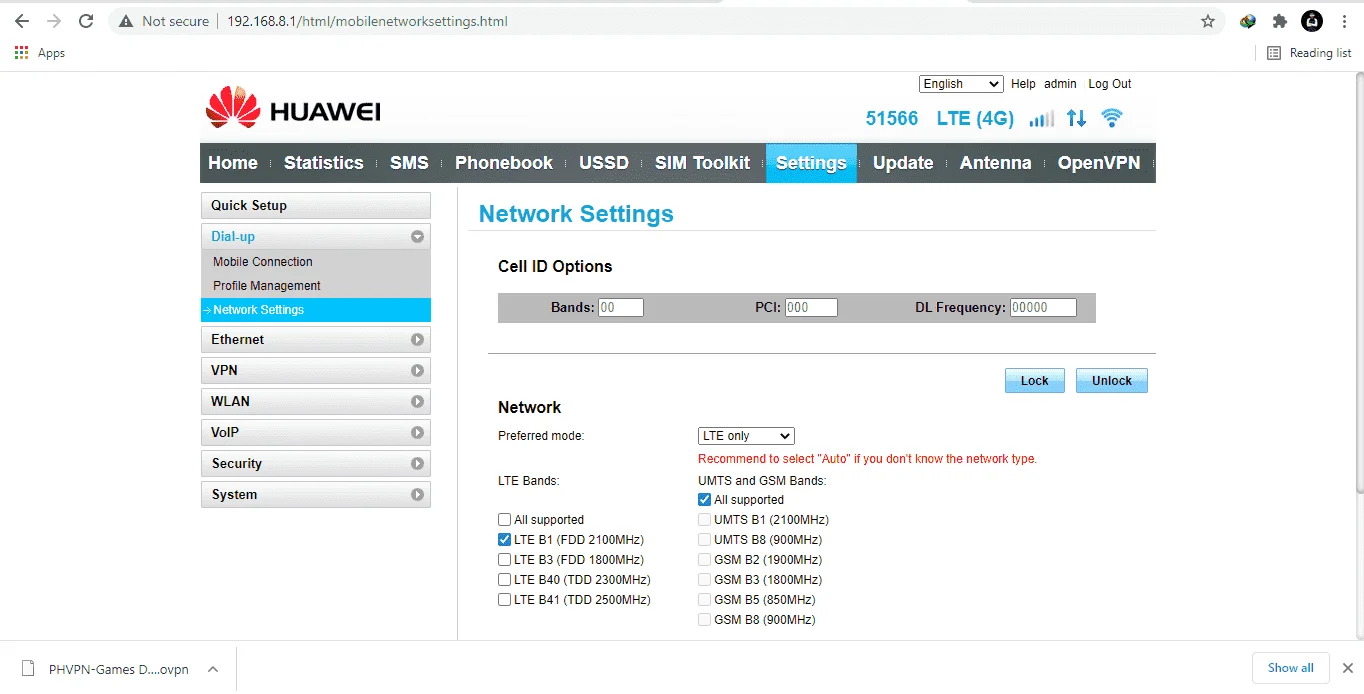Expand the Security sidebar section
Image resolution: width=1364 pixels, height=694 pixels.
click(x=316, y=464)
